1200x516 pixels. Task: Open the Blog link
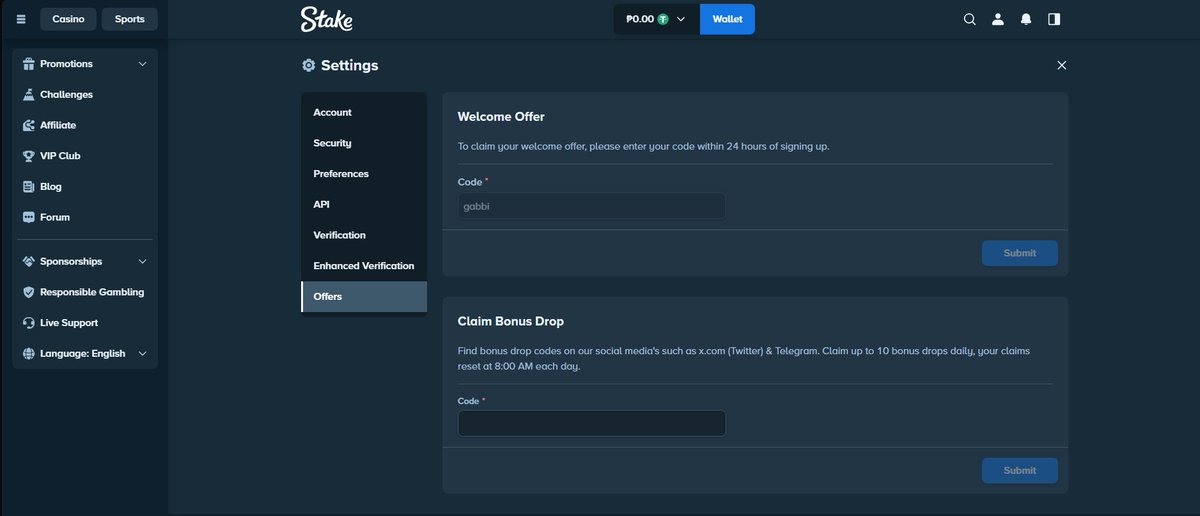click(x=51, y=187)
